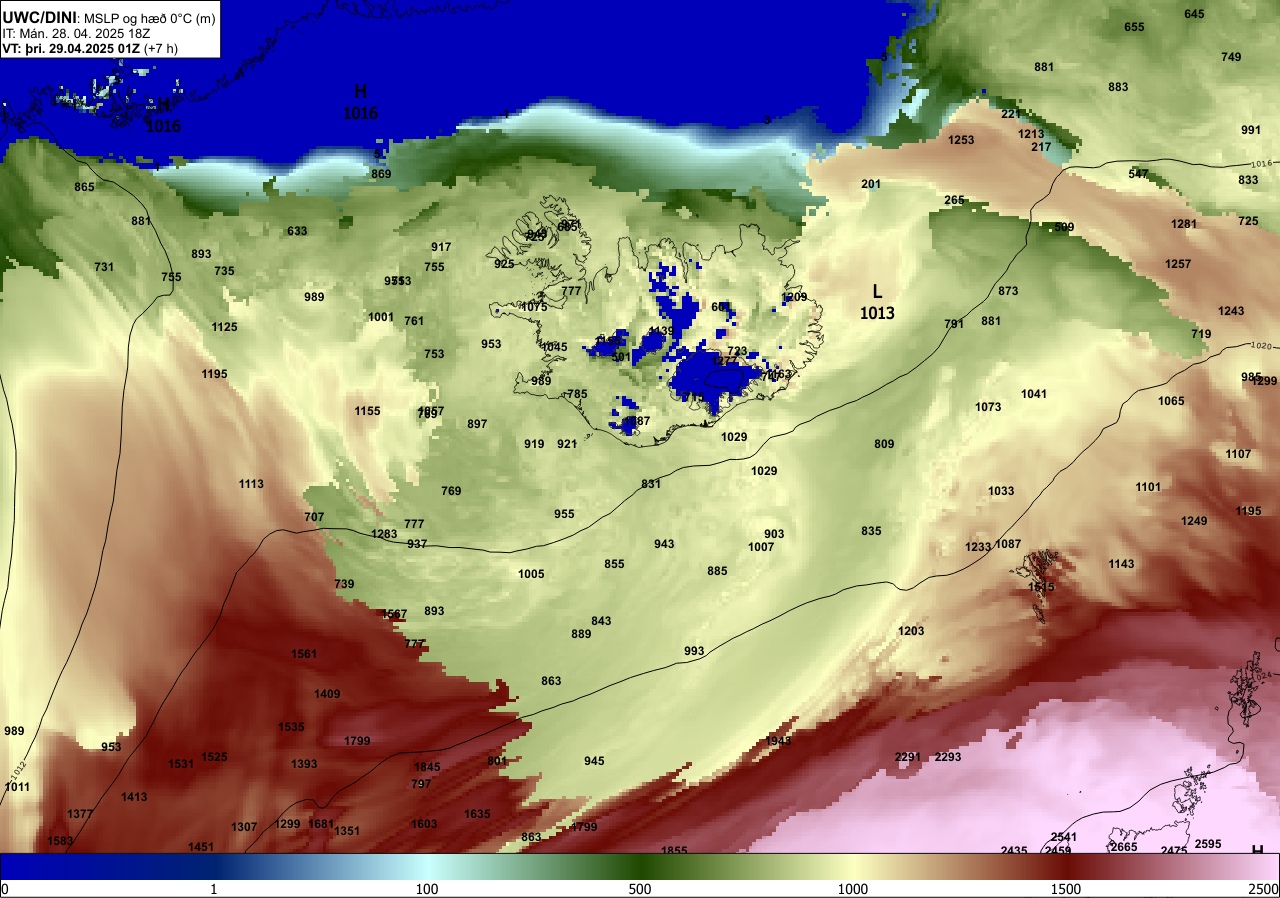The width and height of the screenshot is (1280, 898).
Task: Click the height value 1257
Action: 1178,264
